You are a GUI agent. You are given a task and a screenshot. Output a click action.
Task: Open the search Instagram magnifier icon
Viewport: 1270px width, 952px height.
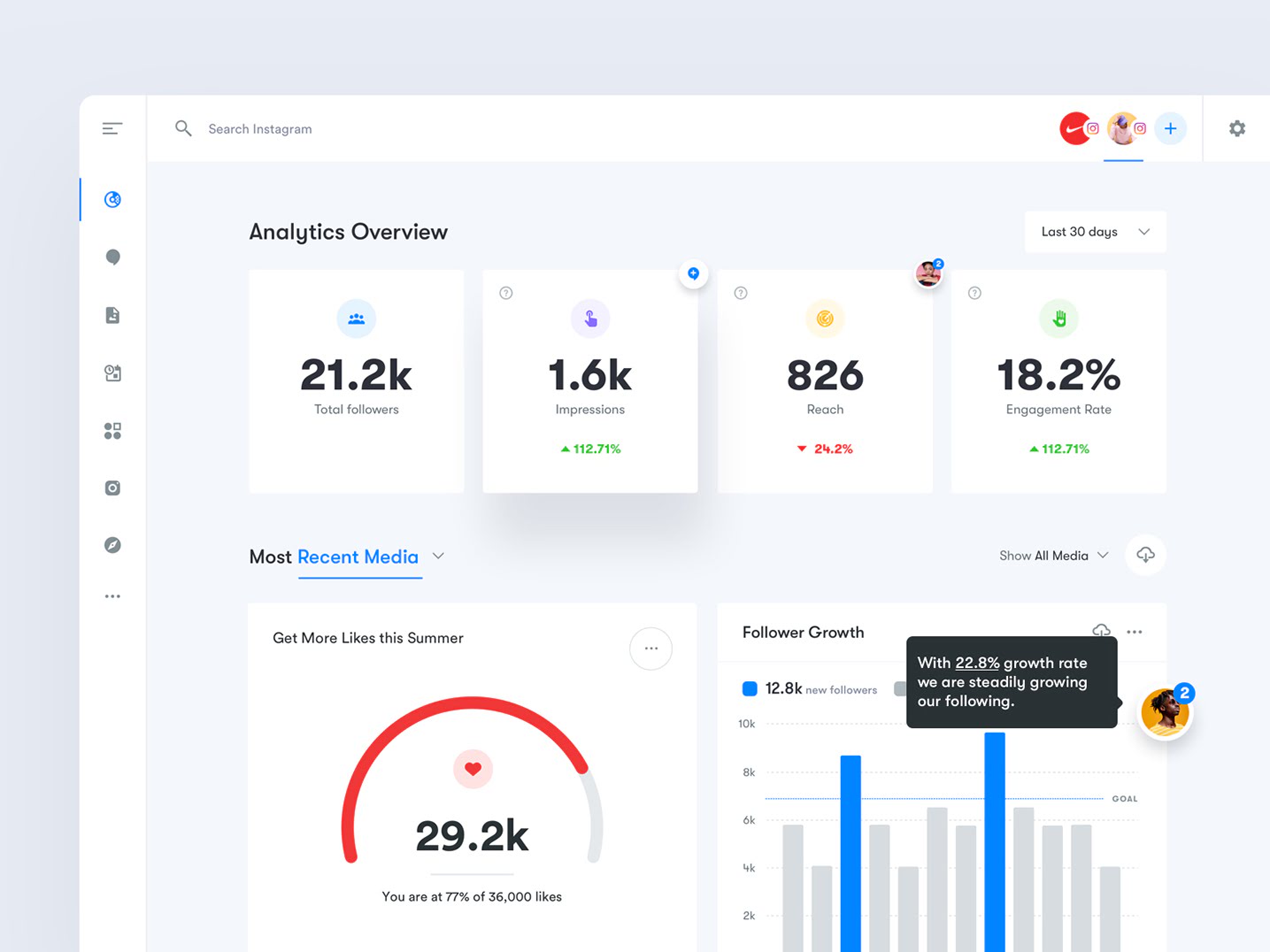point(183,128)
